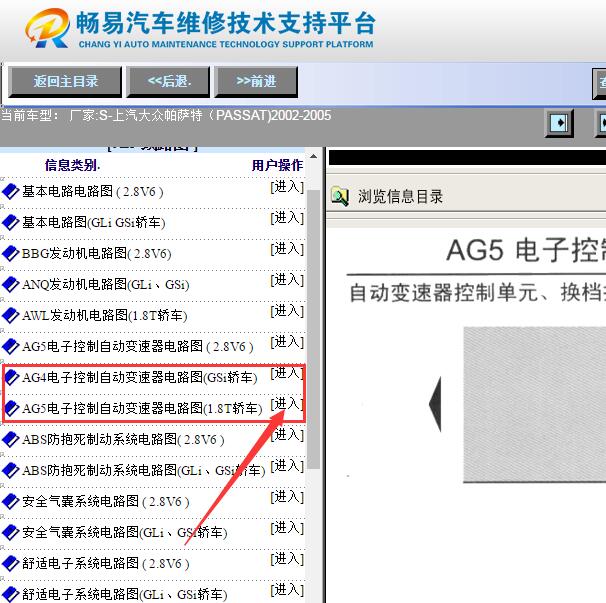606x603 pixels.
Task: Enter AG5 变速器电路图 (2.8V6) via [进入]
Action: pyautogui.click(x=287, y=342)
